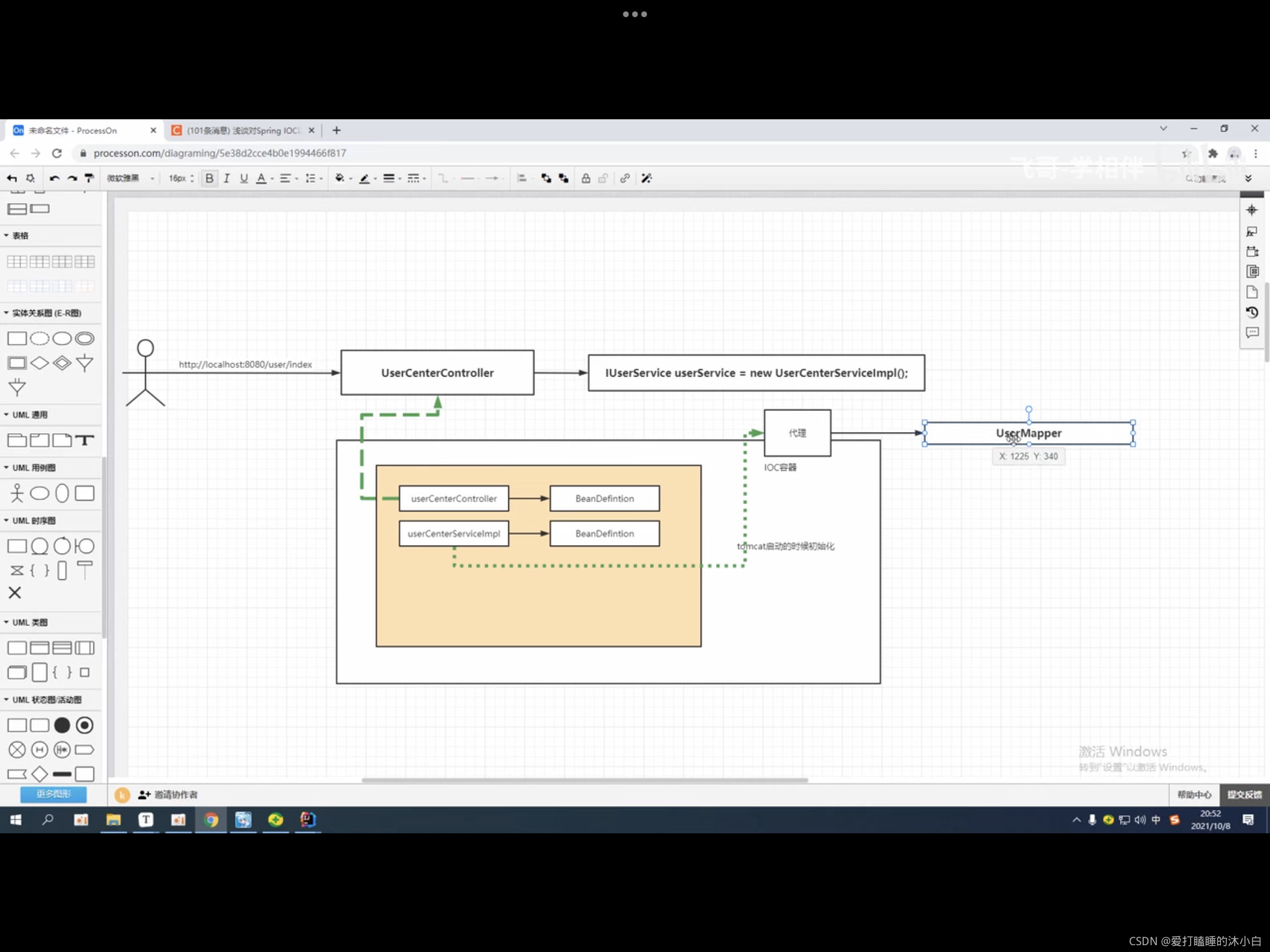Open the list style dropdown
This screenshot has height=952, width=1270.
click(x=314, y=179)
